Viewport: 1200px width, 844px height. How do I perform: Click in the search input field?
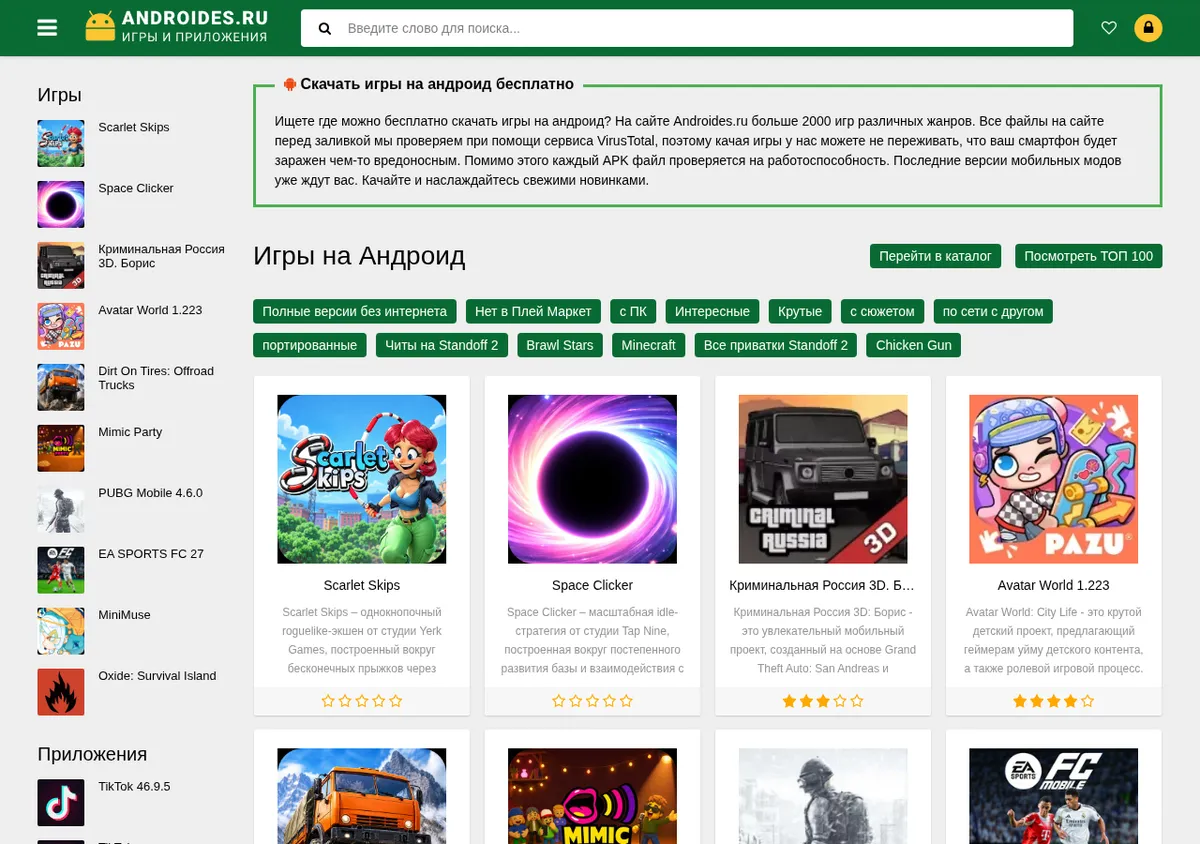(x=705, y=28)
